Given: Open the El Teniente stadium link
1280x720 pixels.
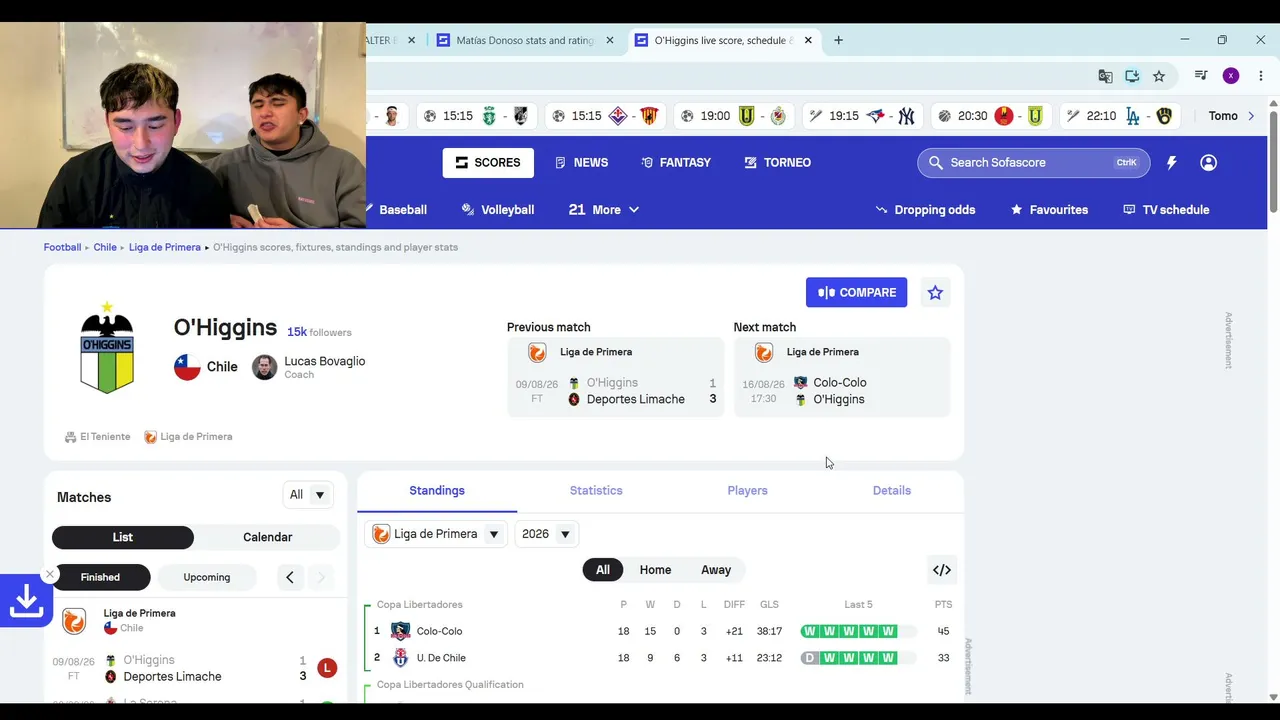Looking at the screenshot, I should pyautogui.click(x=98, y=437).
